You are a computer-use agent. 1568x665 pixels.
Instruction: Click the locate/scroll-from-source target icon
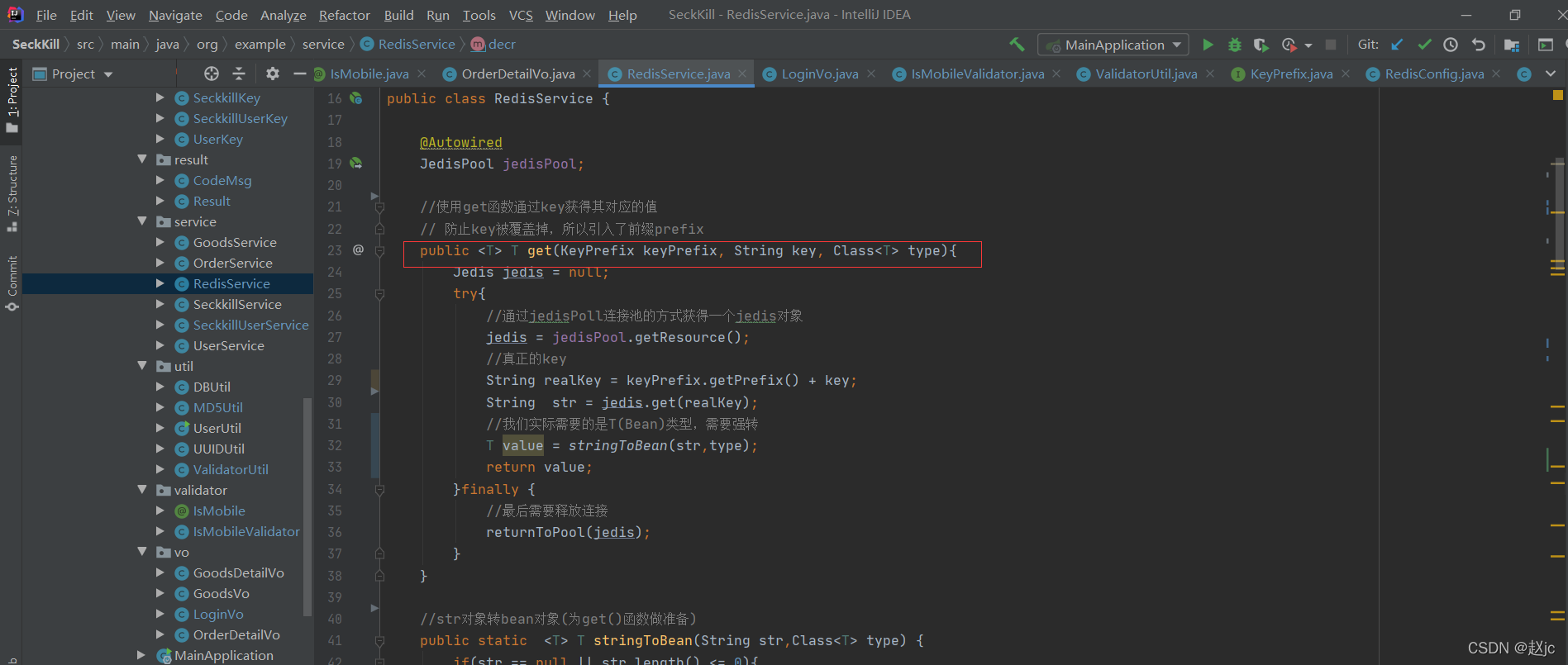pyautogui.click(x=212, y=74)
